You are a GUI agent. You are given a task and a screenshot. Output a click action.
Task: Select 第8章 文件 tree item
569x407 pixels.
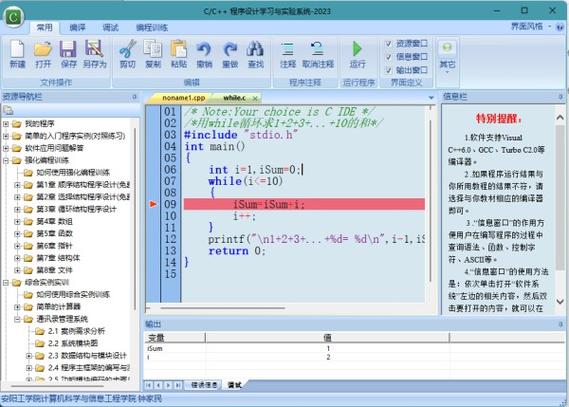pos(54,270)
